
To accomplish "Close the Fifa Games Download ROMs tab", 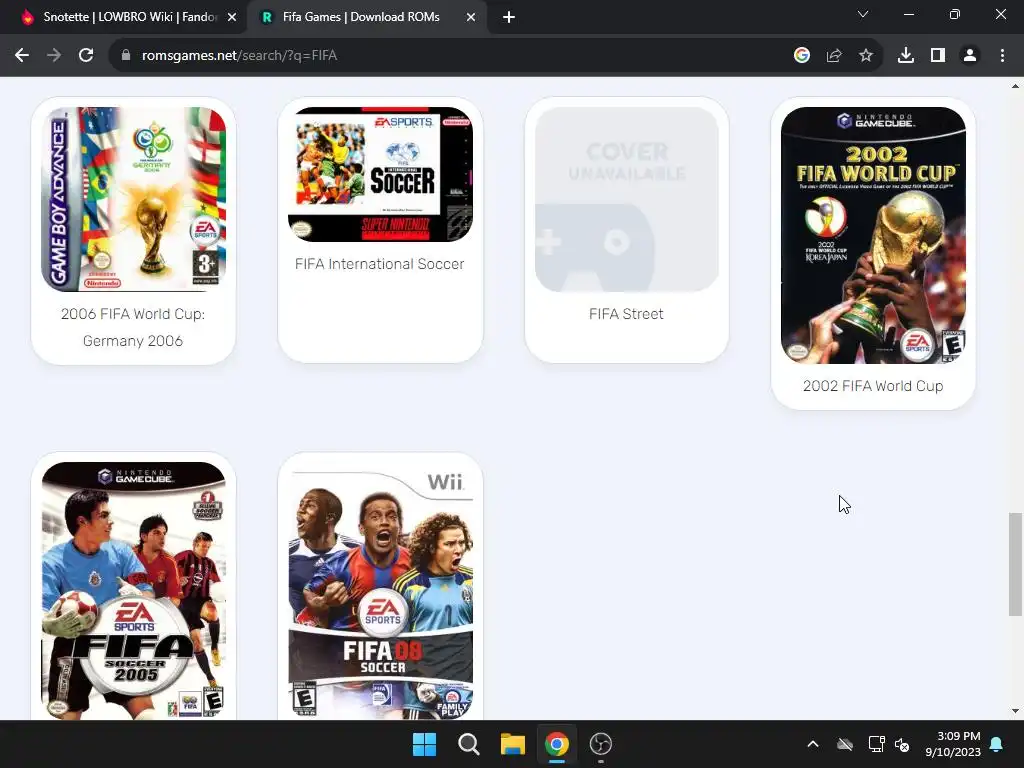I will pos(471,18).
